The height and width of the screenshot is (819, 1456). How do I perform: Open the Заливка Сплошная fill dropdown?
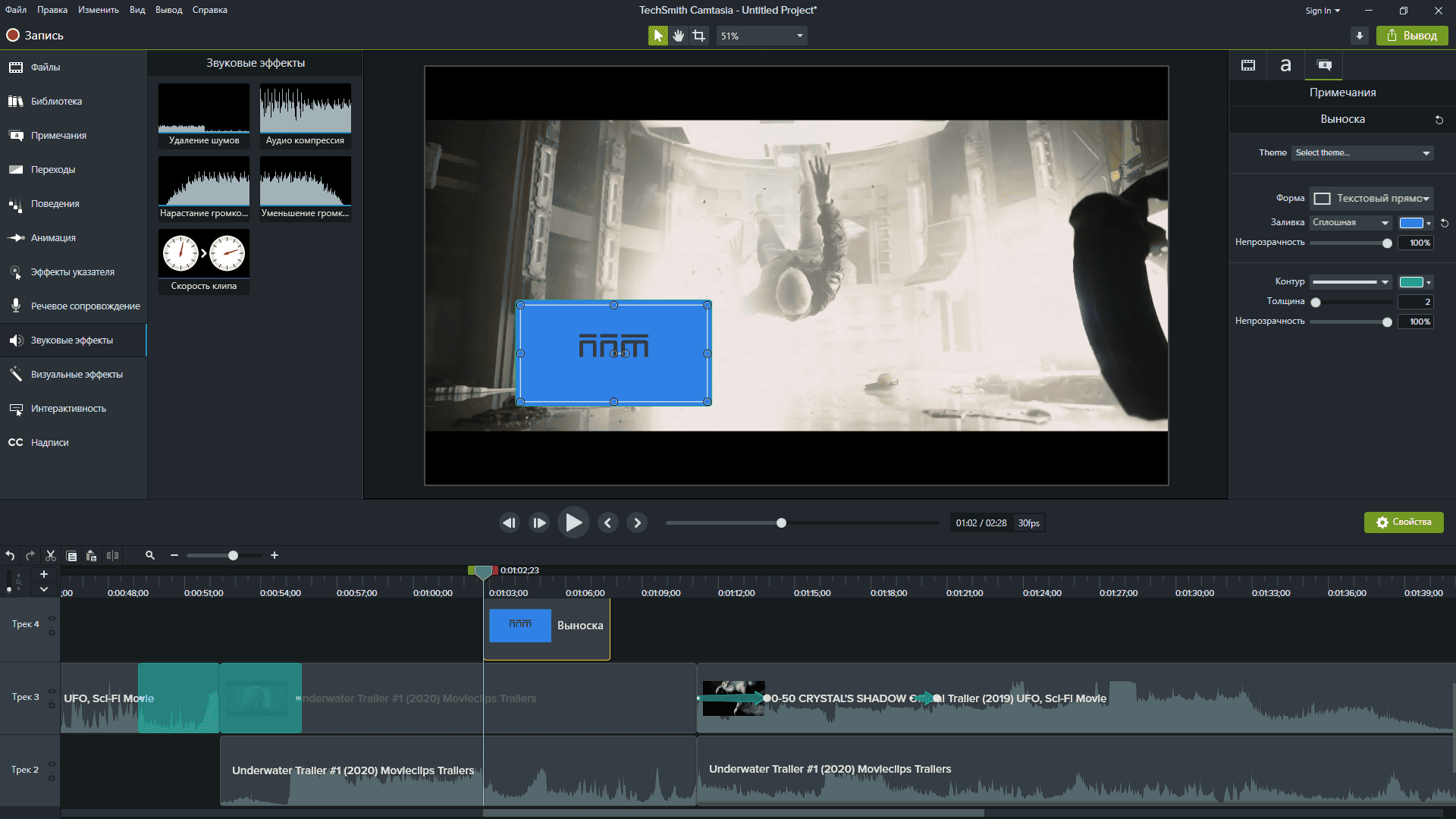pyautogui.click(x=1351, y=223)
